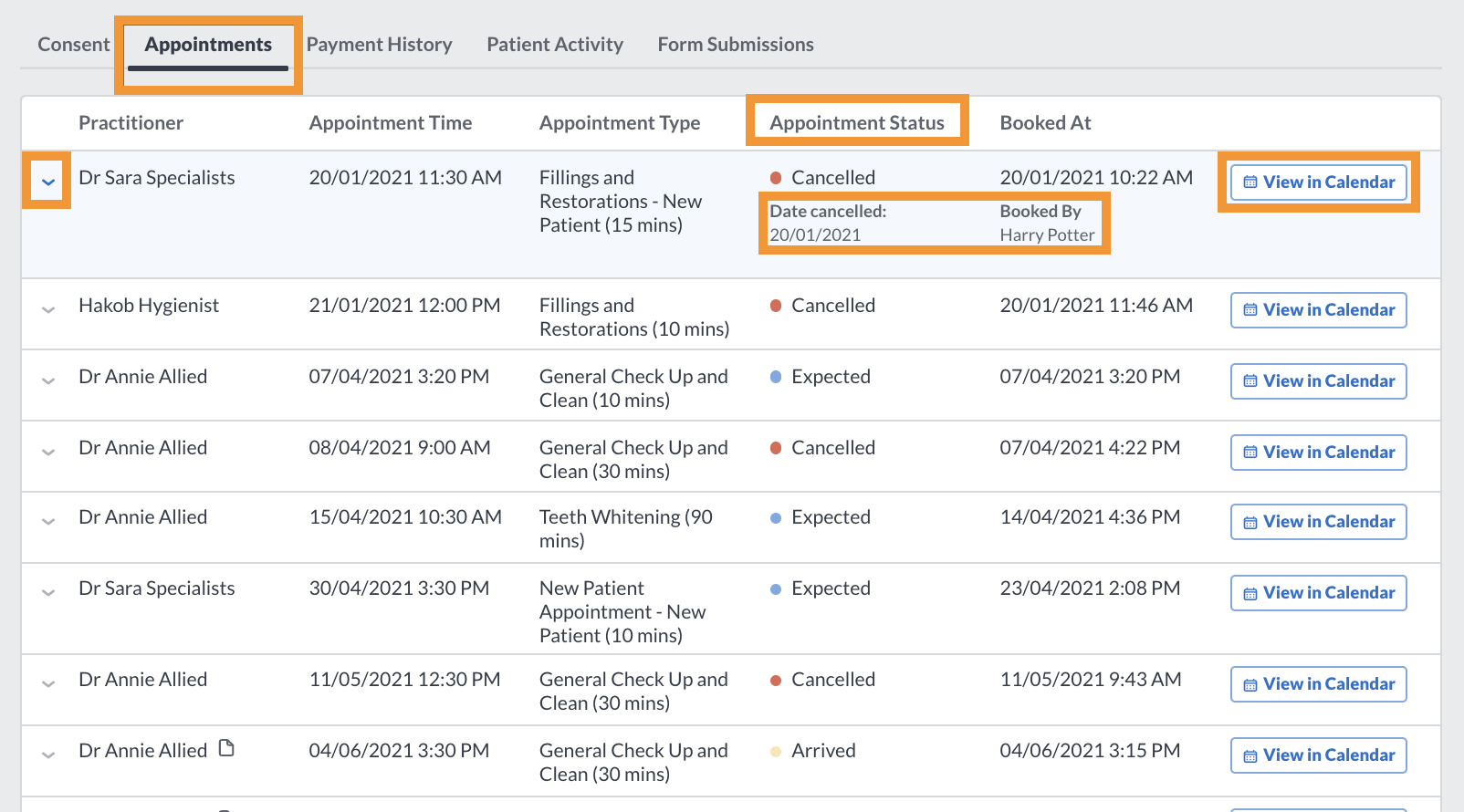Go to the Form Submissions tab

pyautogui.click(x=736, y=44)
